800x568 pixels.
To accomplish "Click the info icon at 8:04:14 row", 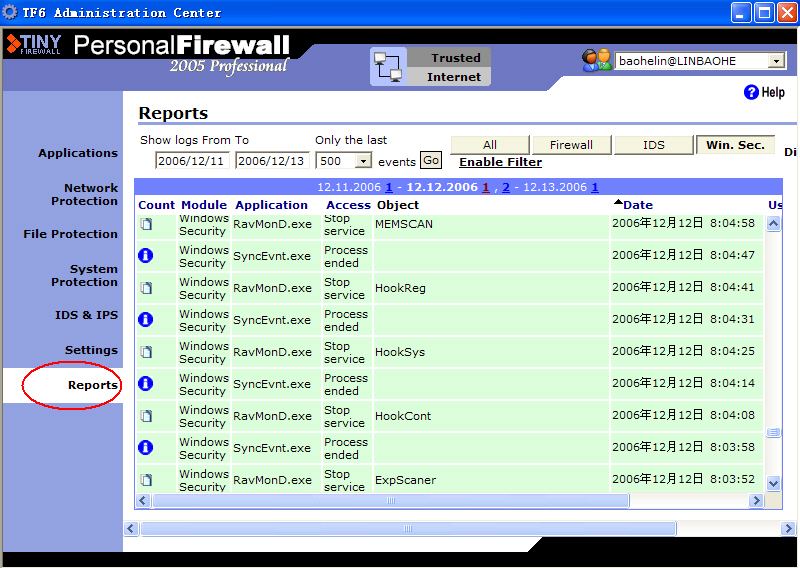I will tap(145, 383).
